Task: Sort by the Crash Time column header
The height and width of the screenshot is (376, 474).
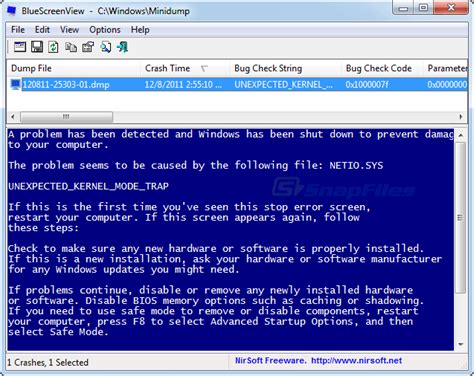Action: tap(185, 68)
